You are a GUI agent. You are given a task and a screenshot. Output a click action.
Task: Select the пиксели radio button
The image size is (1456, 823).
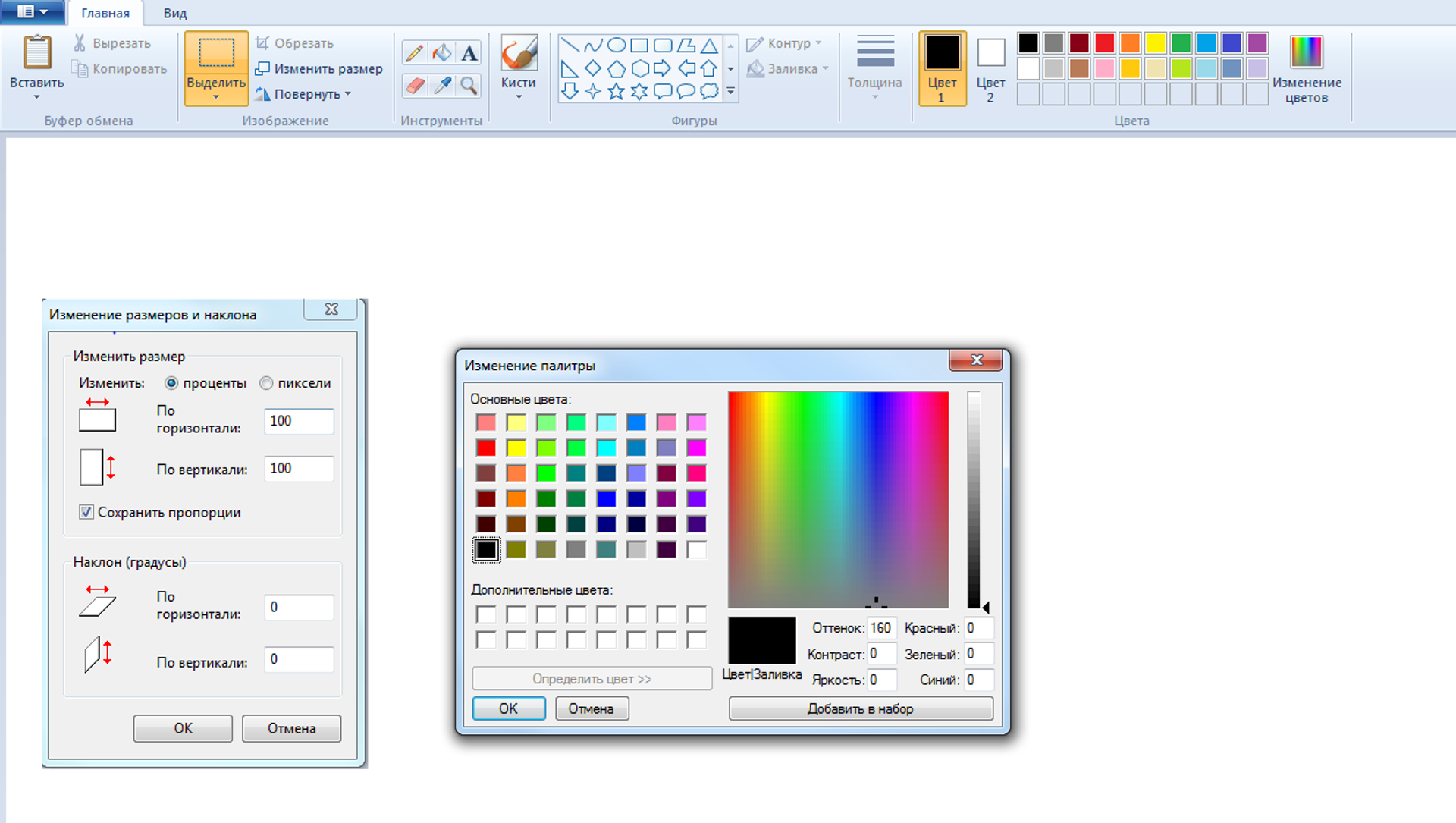click(x=266, y=383)
